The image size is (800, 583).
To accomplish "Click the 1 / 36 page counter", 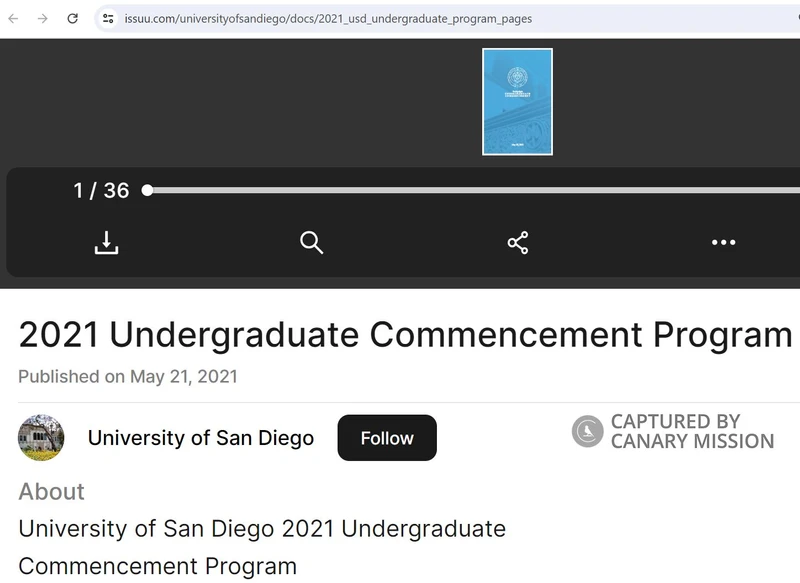I will (x=101, y=190).
